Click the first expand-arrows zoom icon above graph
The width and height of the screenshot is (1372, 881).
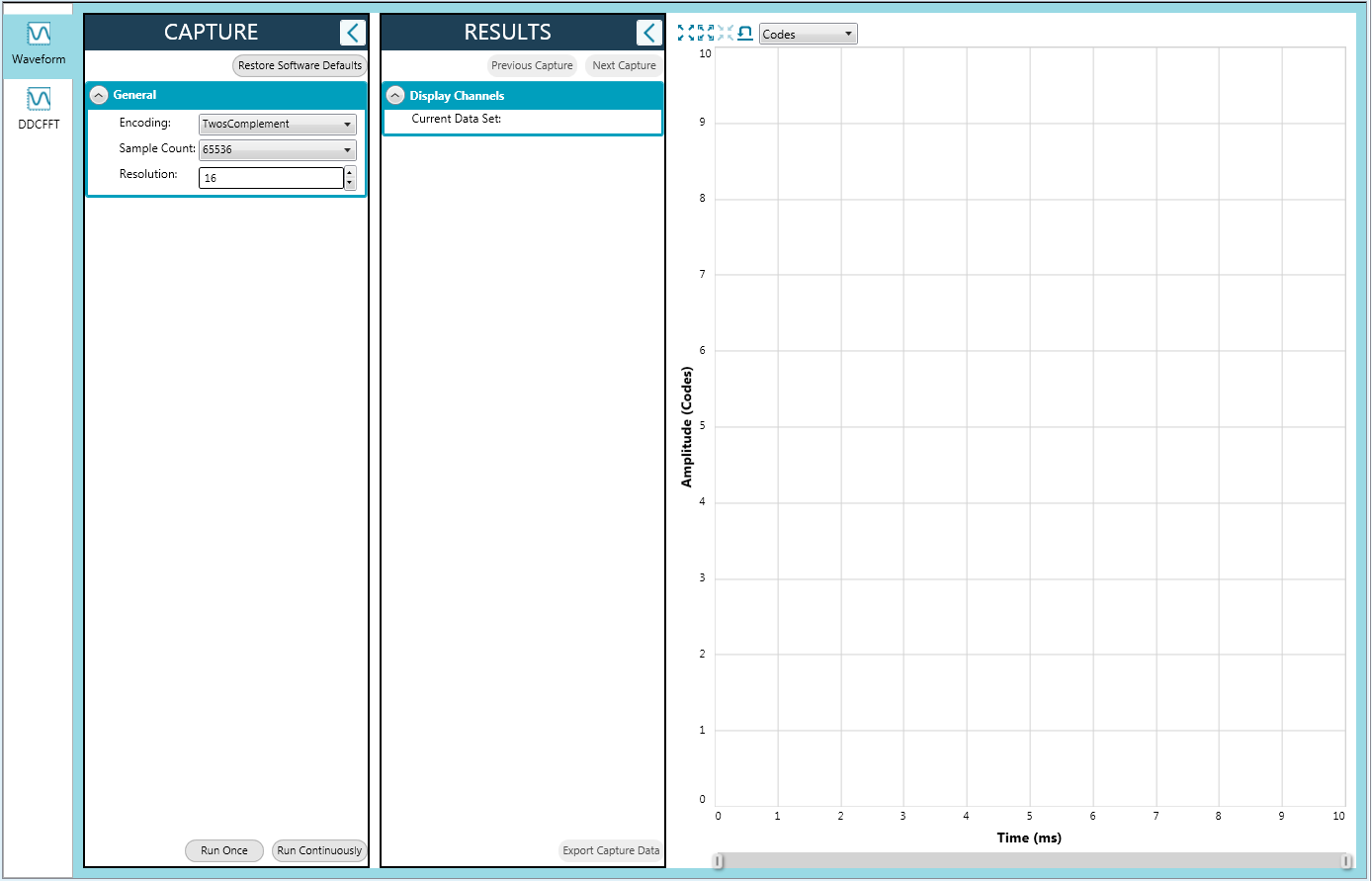685,34
